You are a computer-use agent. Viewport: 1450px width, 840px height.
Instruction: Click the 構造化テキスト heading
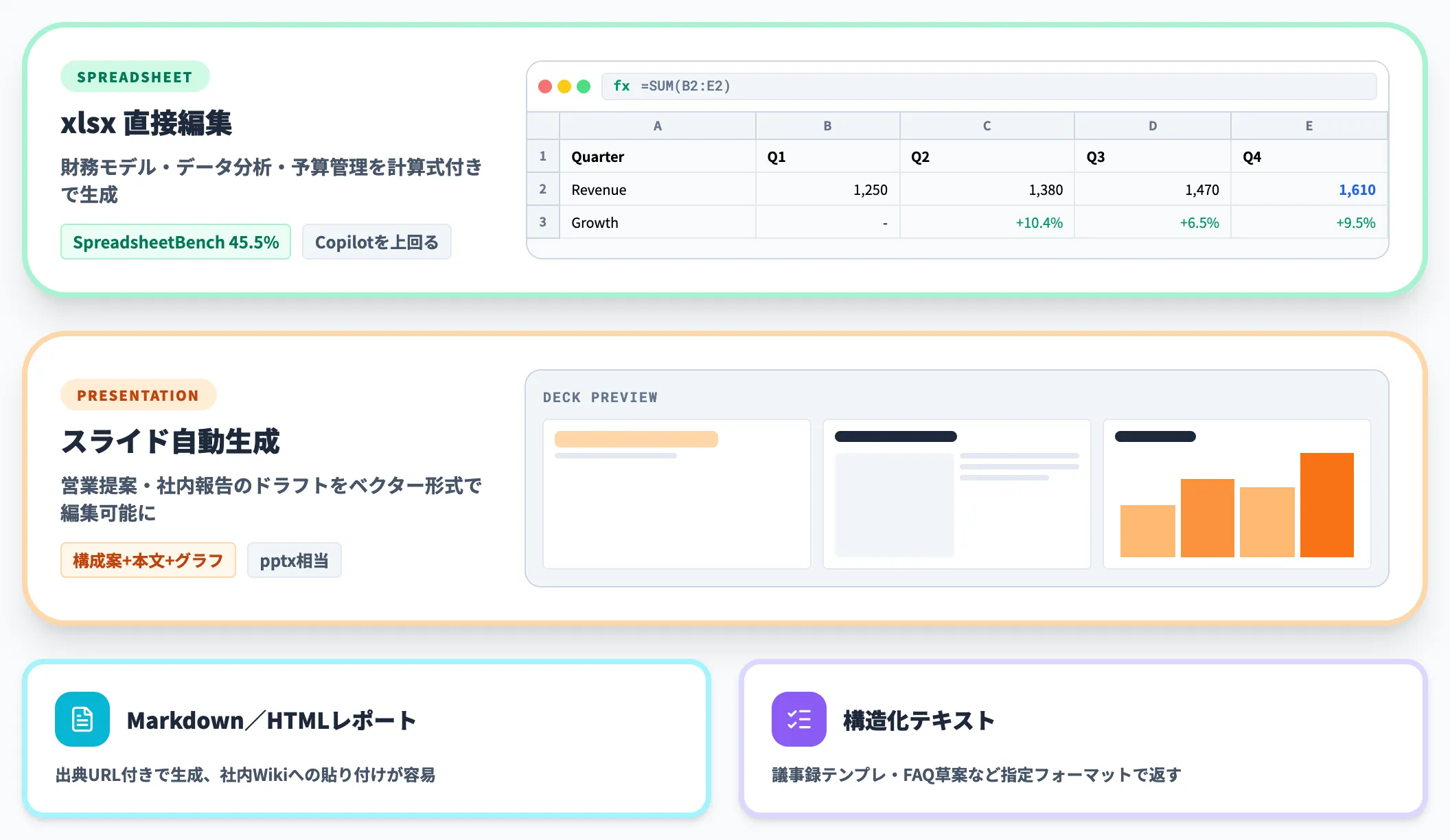919,721
